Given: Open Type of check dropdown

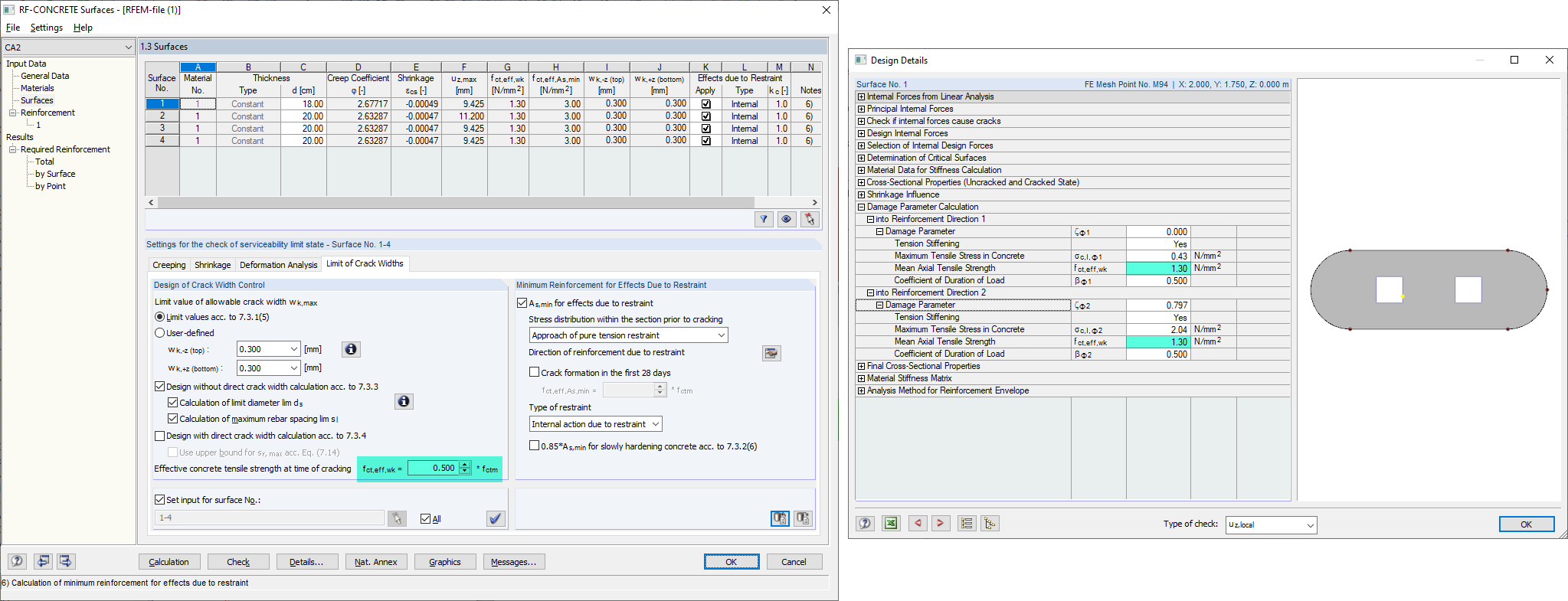Looking at the screenshot, I should tap(1310, 525).
